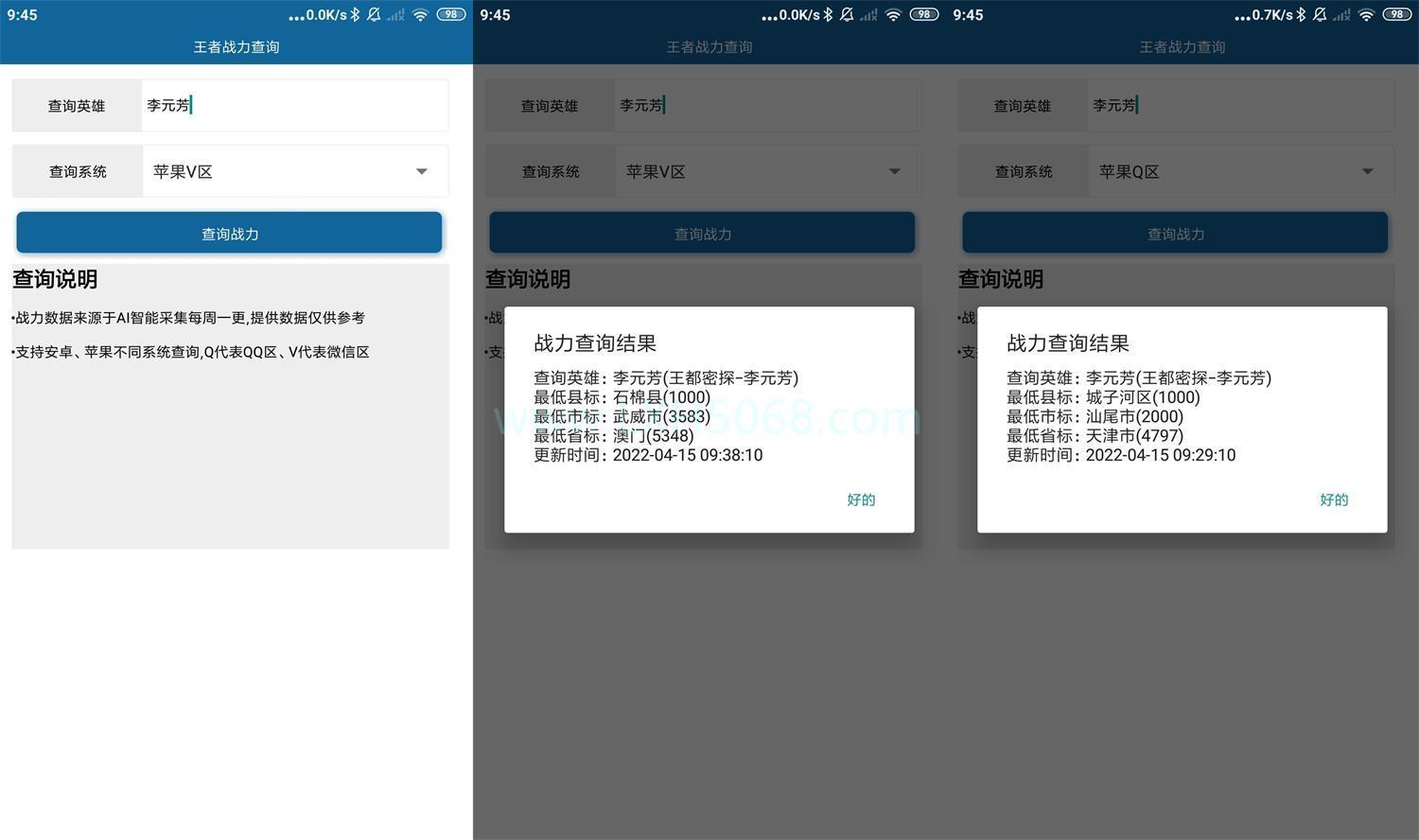The height and width of the screenshot is (840, 1419).
Task: Tap the muted bell icon in the middle screen's status bar
Action: [847, 14]
